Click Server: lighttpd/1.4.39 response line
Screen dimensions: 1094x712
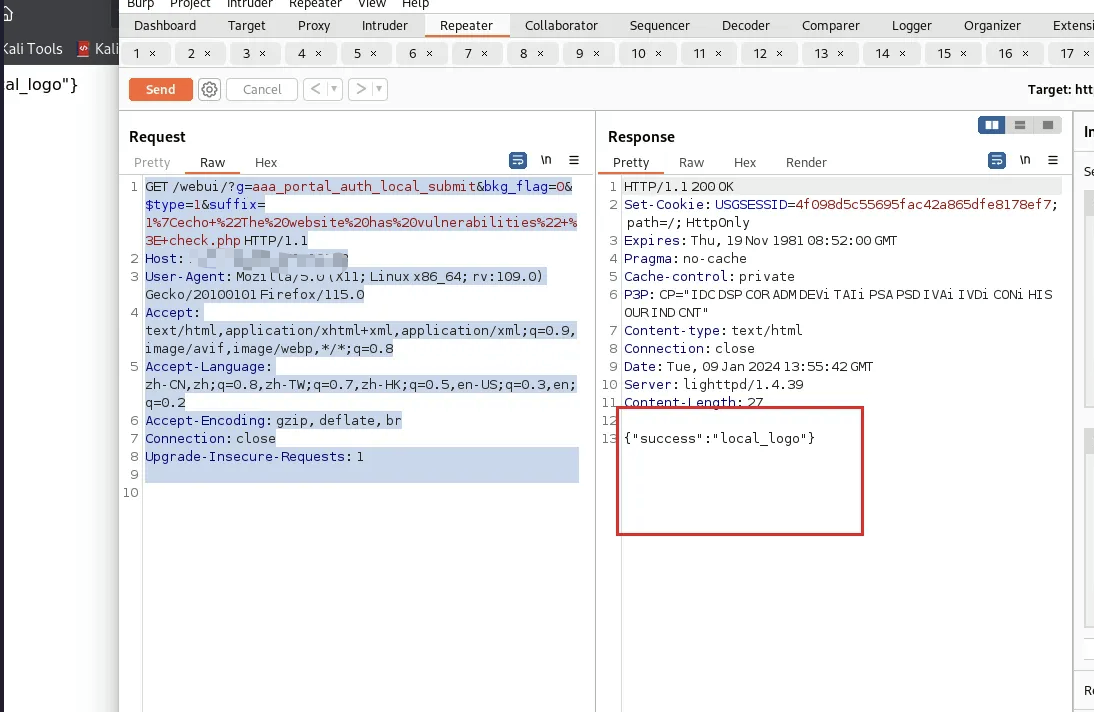[714, 385]
